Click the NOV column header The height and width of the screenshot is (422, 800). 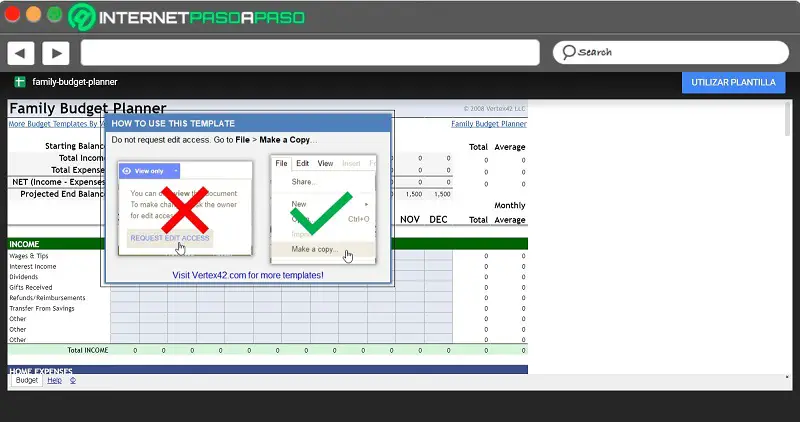(x=410, y=219)
